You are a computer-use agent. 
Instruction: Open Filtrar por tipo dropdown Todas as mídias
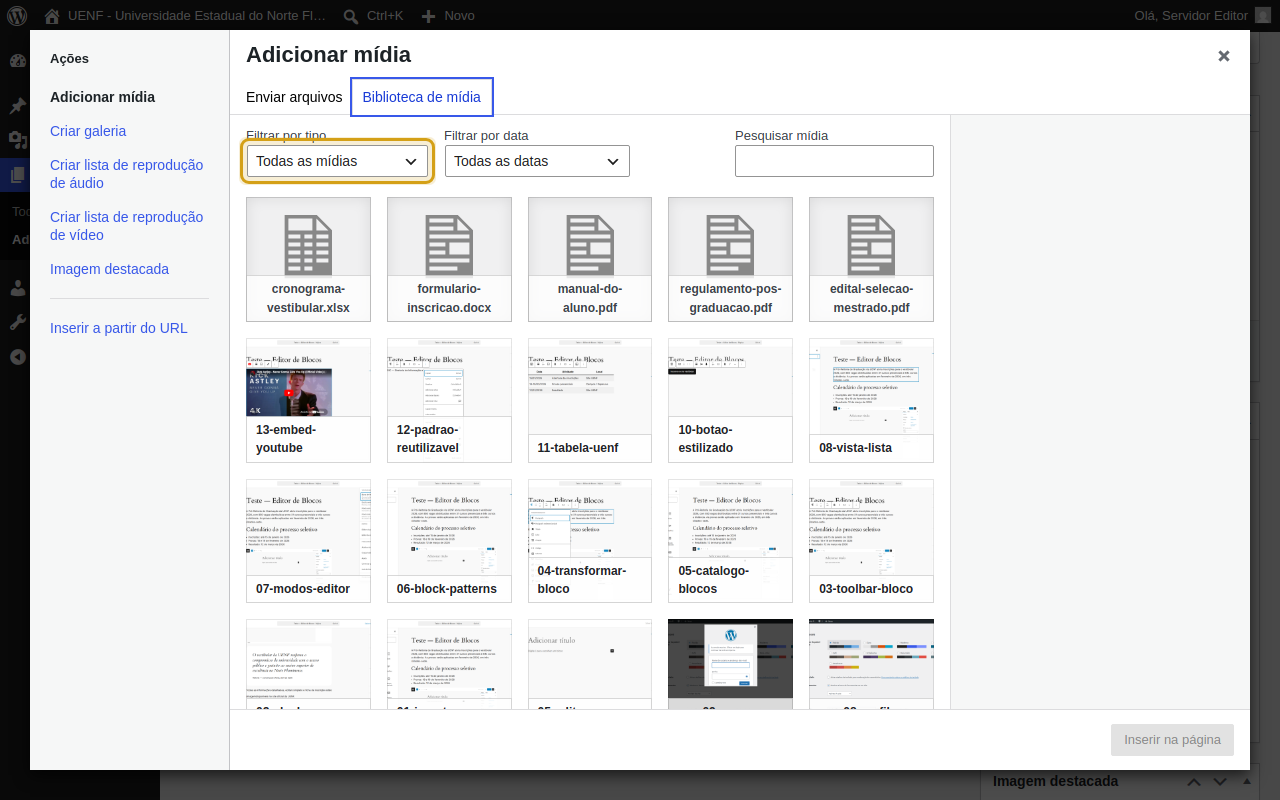(x=337, y=161)
